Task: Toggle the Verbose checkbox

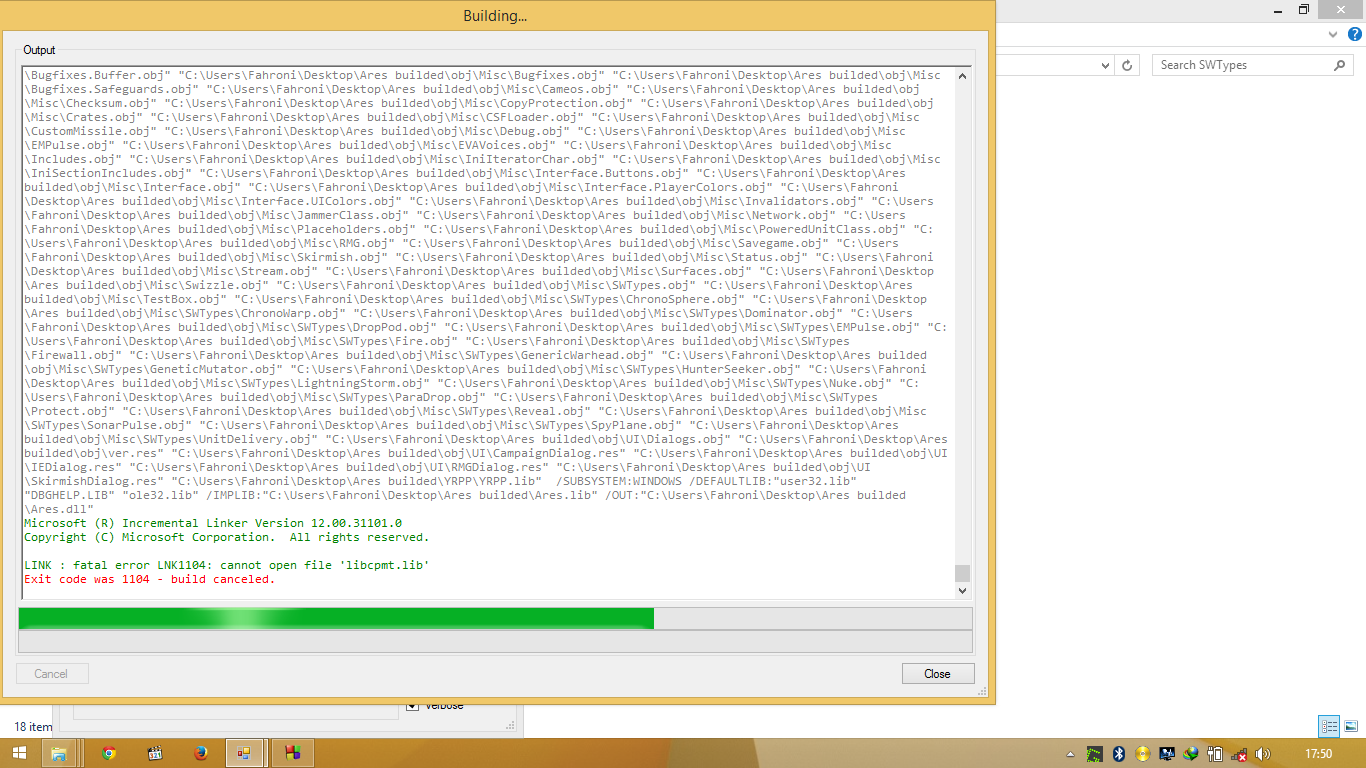Action: pyautogui.click(x=413, y=706)
